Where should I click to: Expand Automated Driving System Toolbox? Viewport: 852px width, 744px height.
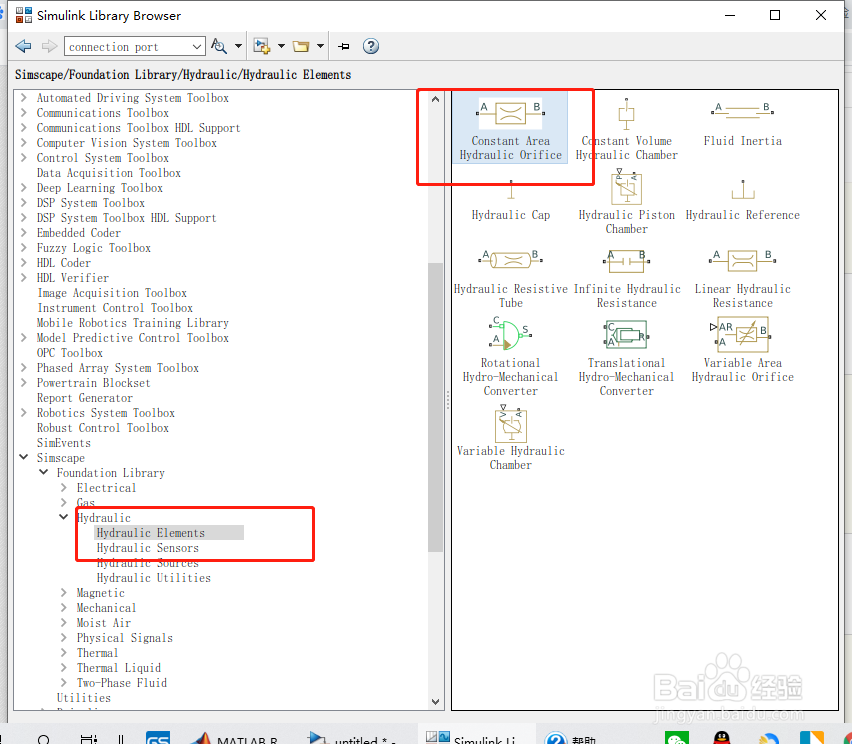[23, 98]
